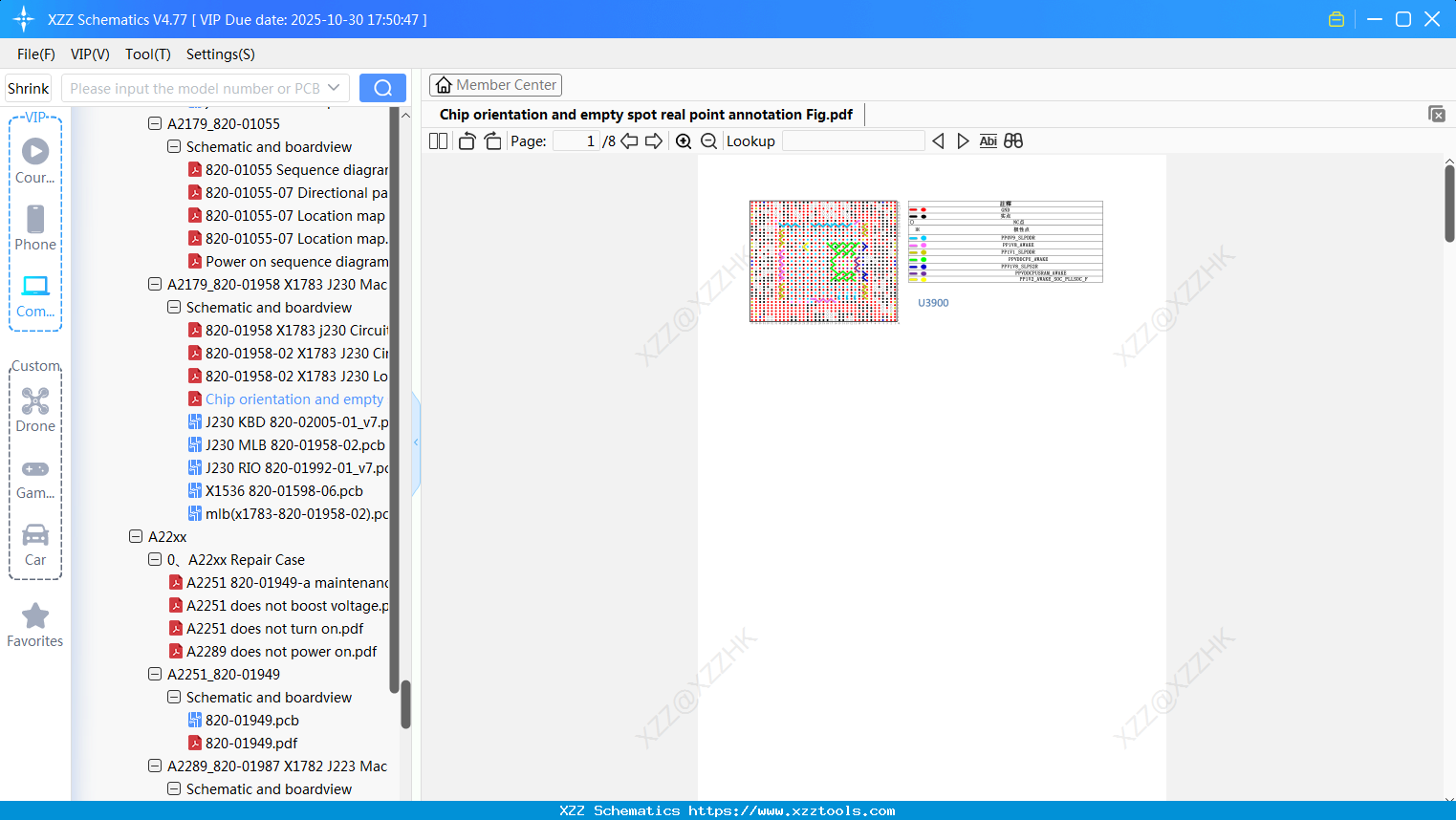
Task: Zoom out of the PDF page
Action: (x=708, y=140)
